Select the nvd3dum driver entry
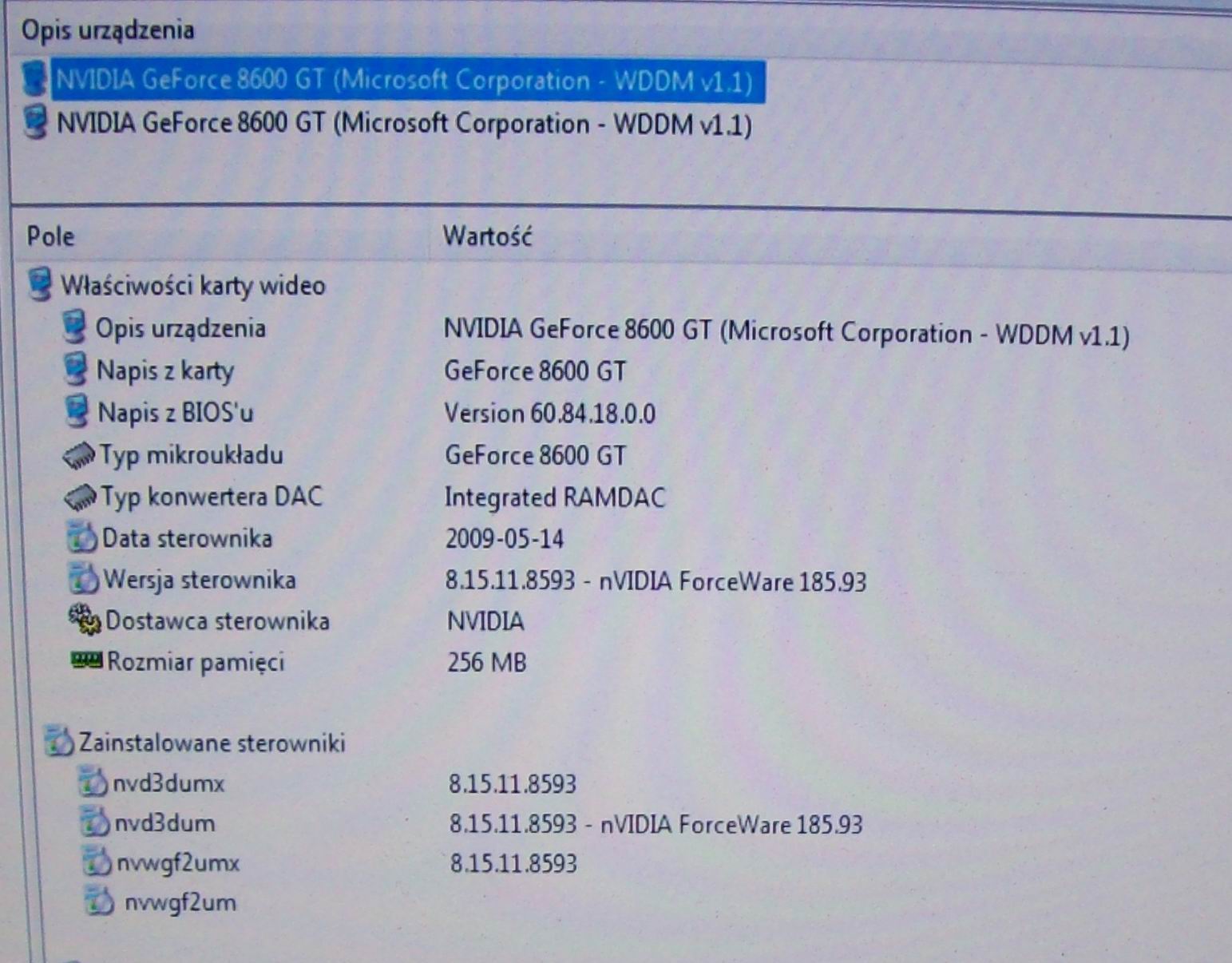Screen dimensions: 1232x963 164,823
